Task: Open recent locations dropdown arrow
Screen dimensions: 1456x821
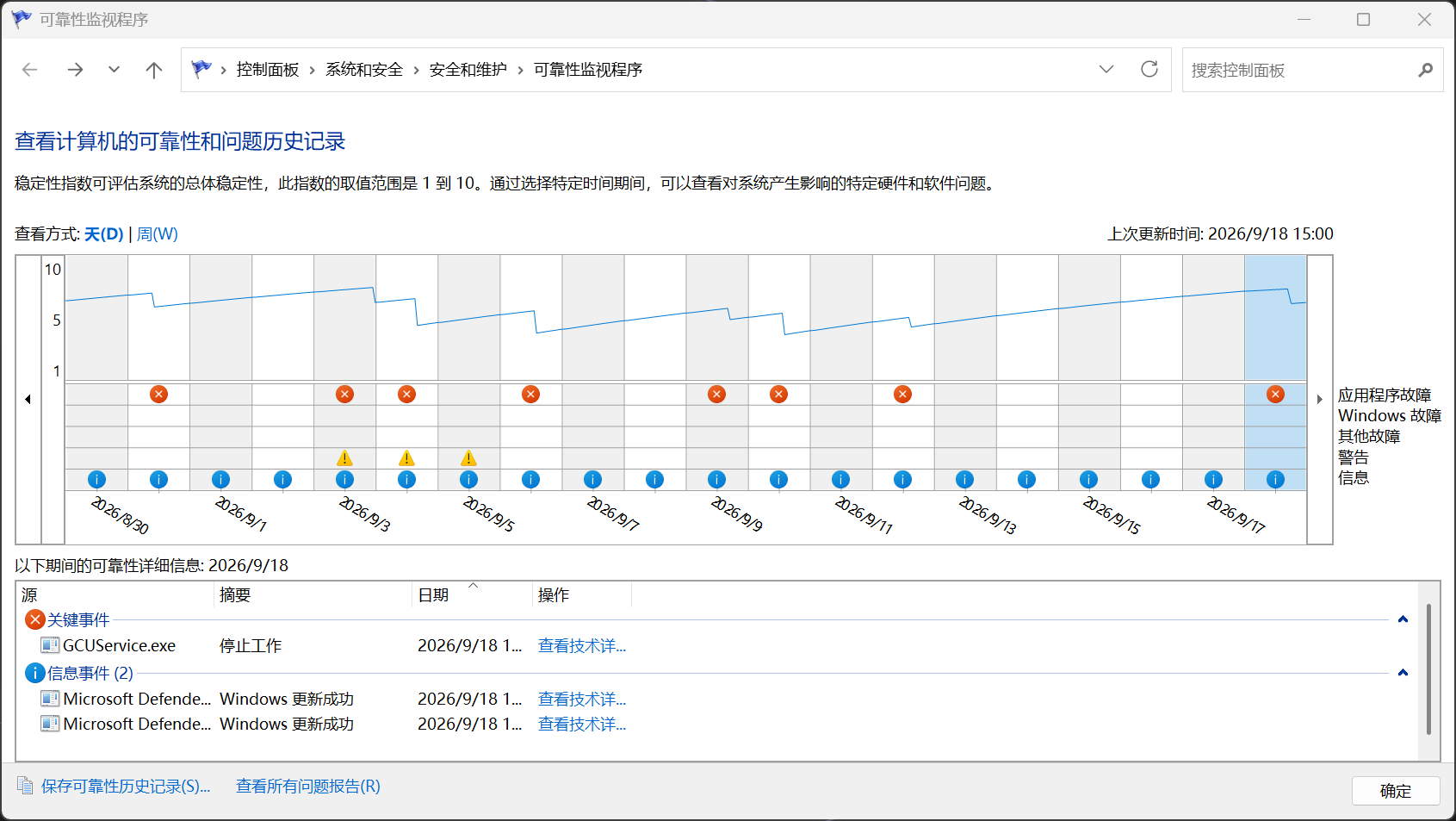Action: (114, 70)
